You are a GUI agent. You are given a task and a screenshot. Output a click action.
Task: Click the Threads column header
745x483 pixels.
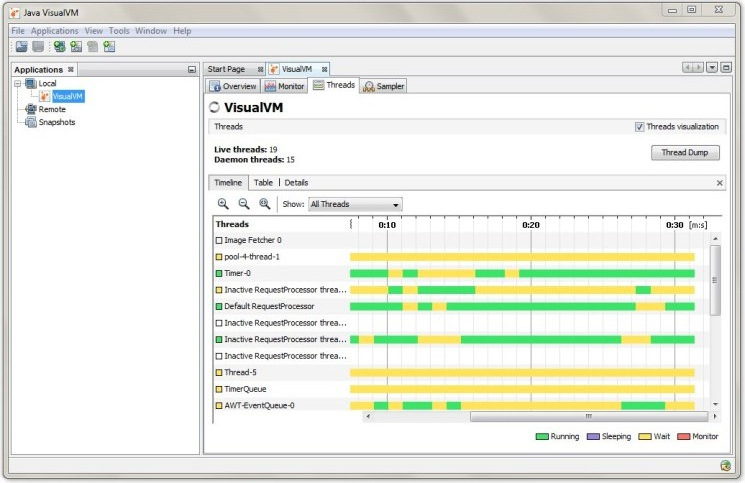(x=232, y=224)
